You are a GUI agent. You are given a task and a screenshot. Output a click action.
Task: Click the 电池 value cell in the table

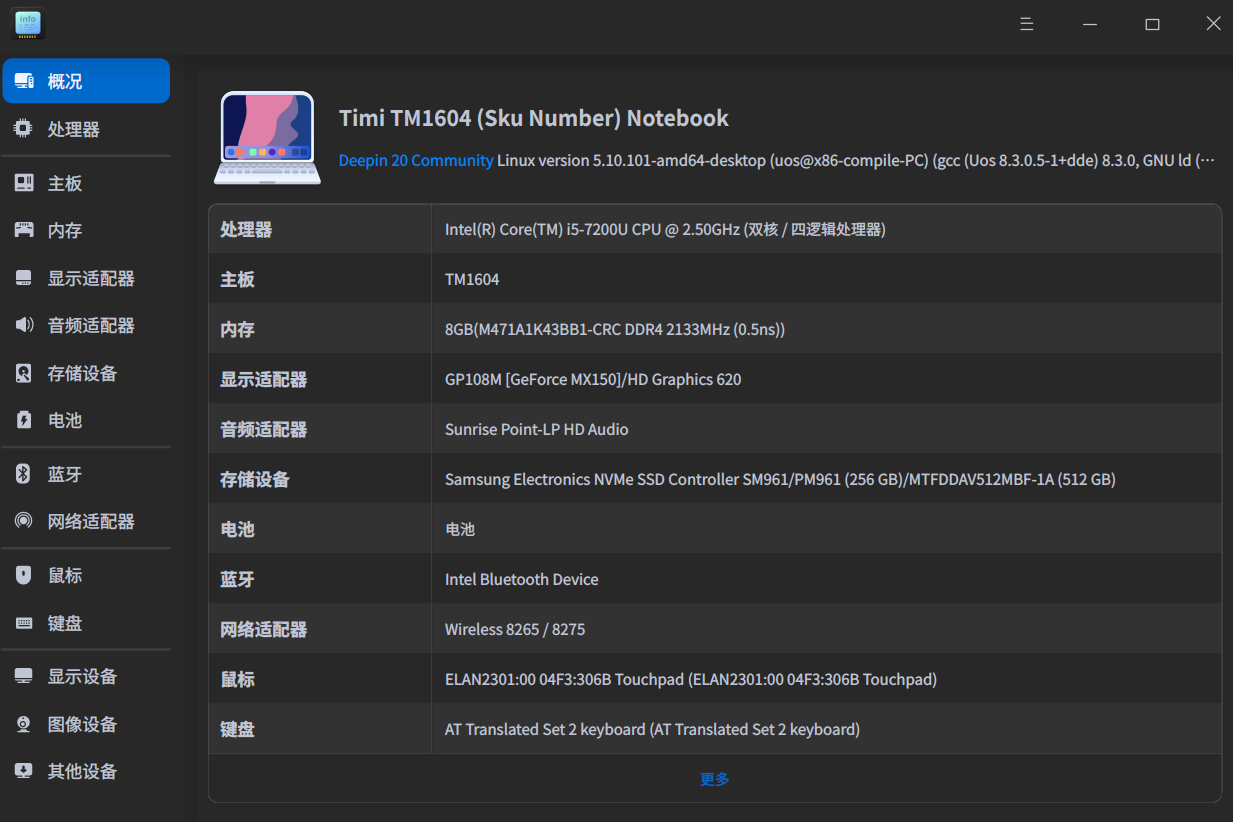pyautogui.click(x=460, y=529)
